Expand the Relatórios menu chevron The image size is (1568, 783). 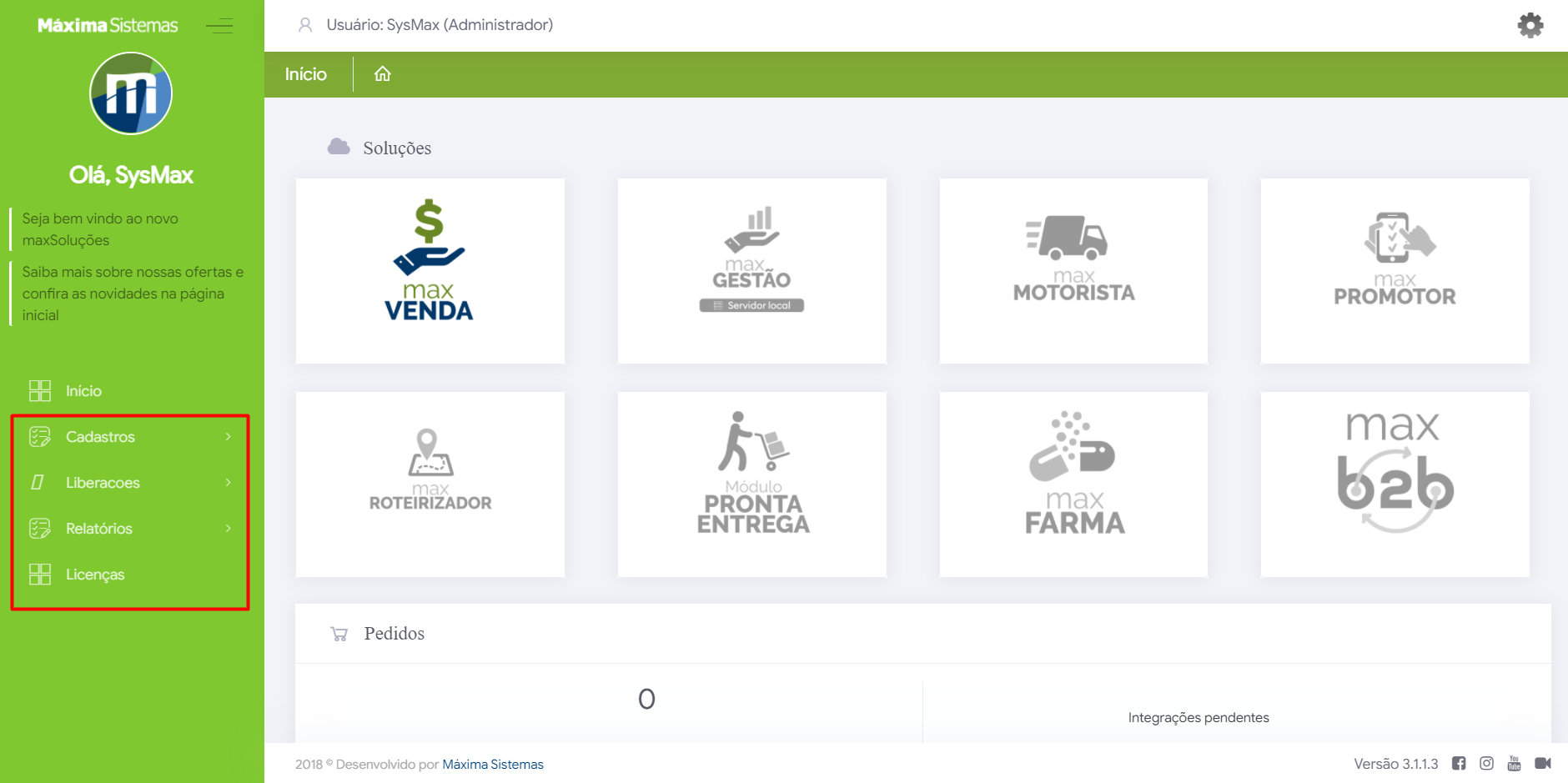(x=228, y=528)
